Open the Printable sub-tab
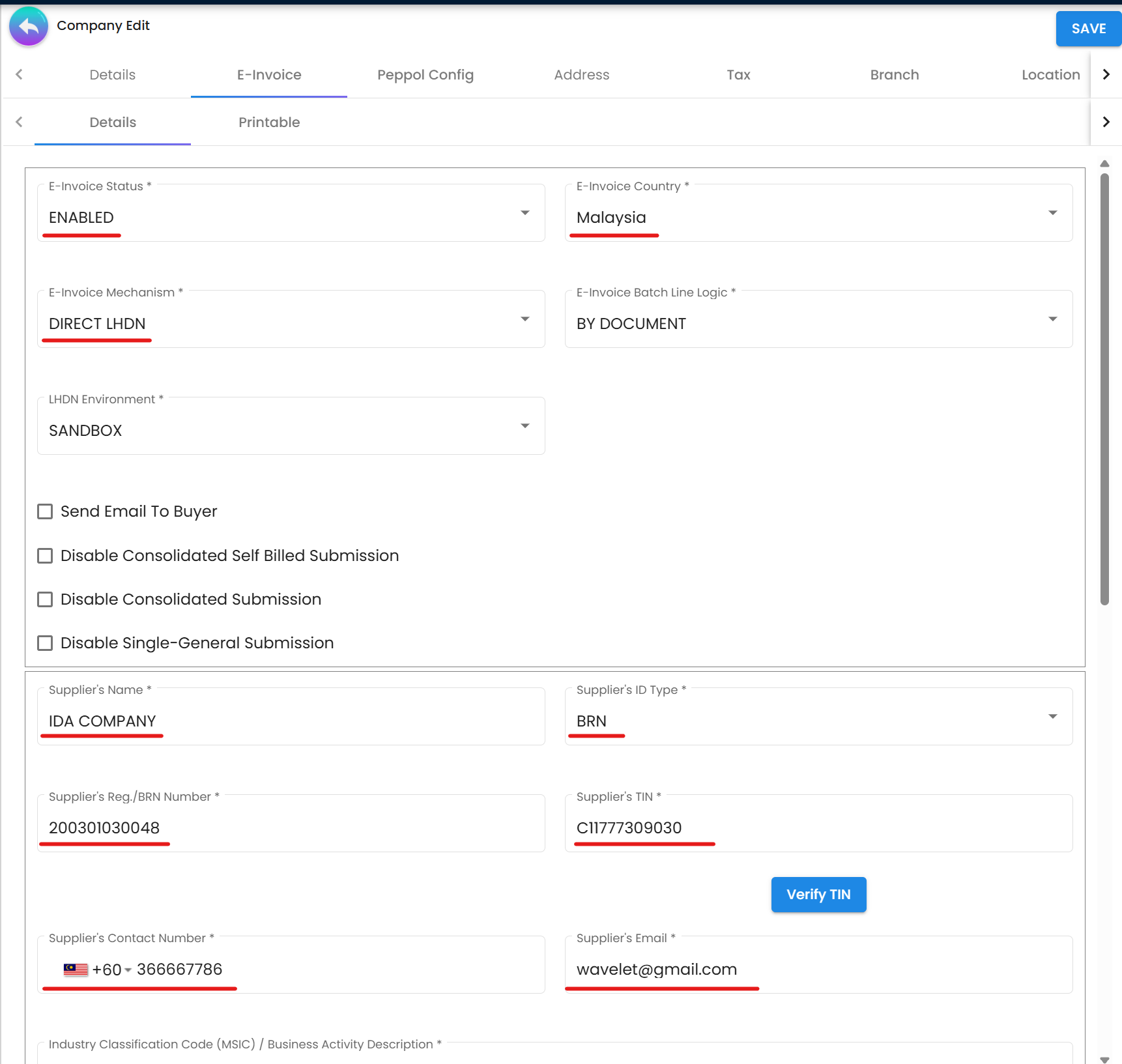Screen dimensions: 1122x1064 pyautogui.click(x=268, y=122)
